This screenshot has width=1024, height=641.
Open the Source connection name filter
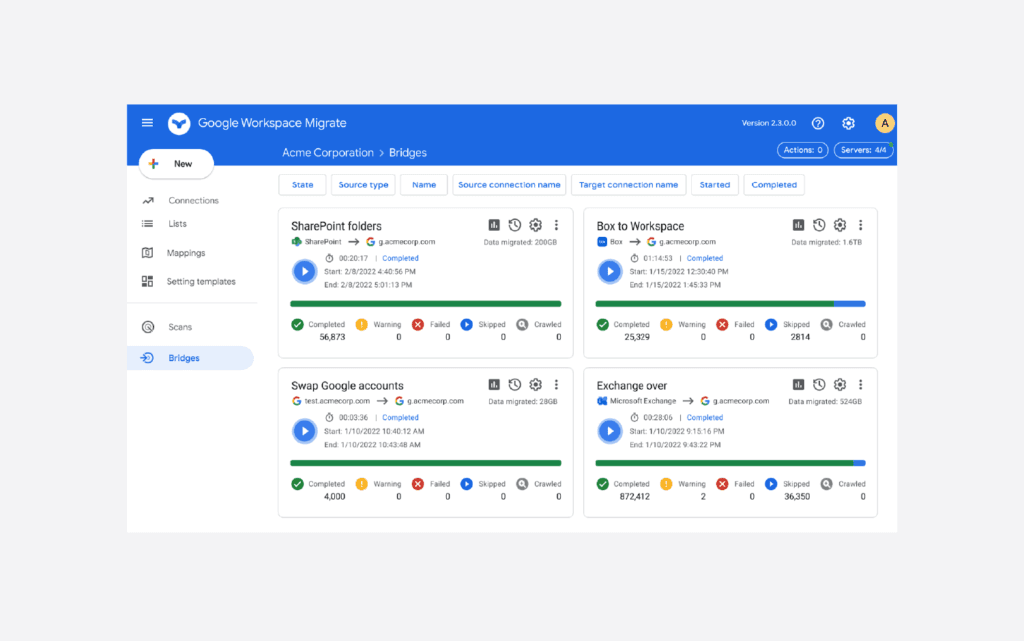[x=509, y=185]
